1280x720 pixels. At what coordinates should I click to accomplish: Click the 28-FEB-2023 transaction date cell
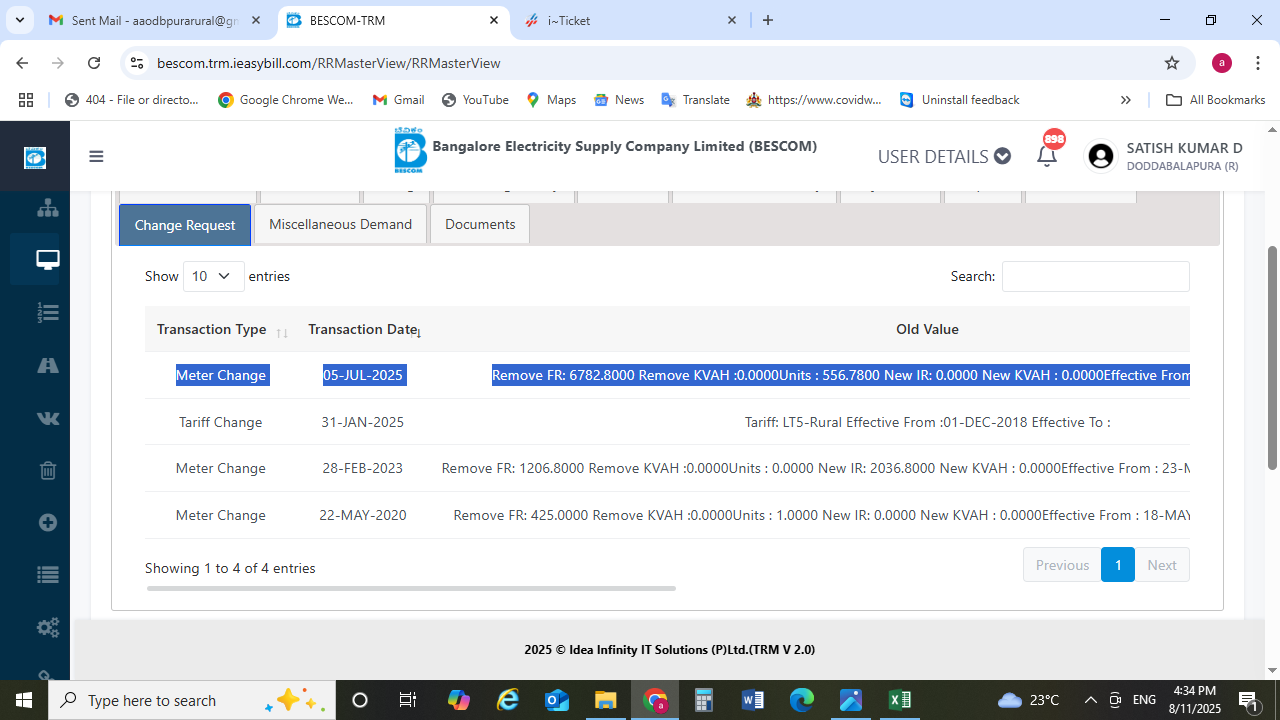[363, 468]
